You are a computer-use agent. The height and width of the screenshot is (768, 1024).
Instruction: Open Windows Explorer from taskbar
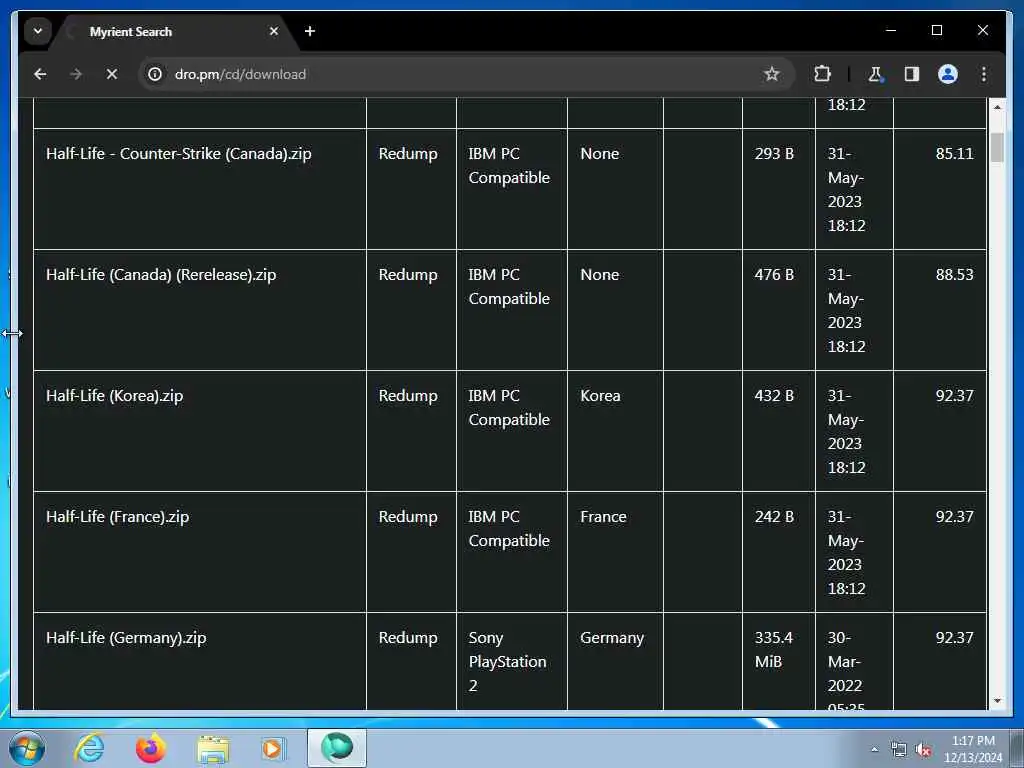[213, 748]
